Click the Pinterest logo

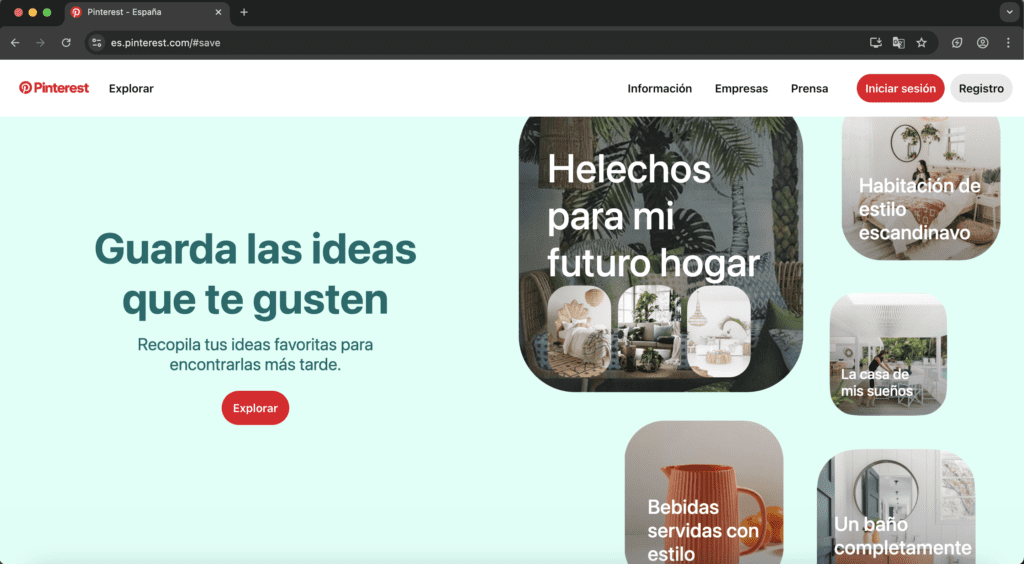(54, 88)
